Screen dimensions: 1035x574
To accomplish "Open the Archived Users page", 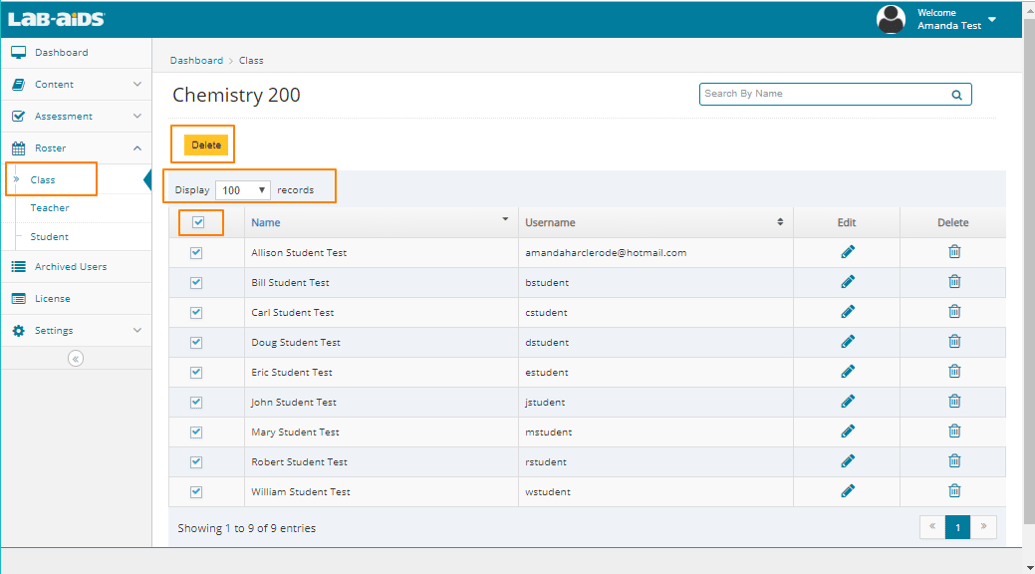I will pyautogui.click(x=70, y=267).
